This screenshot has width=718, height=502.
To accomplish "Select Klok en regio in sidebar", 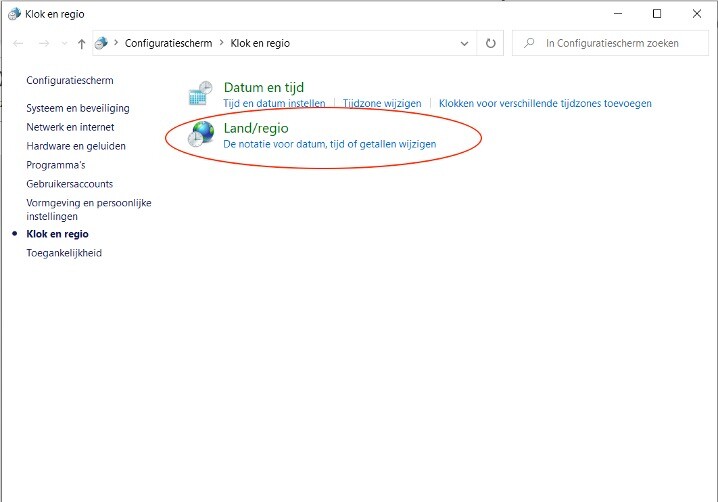I will [57, 234].
